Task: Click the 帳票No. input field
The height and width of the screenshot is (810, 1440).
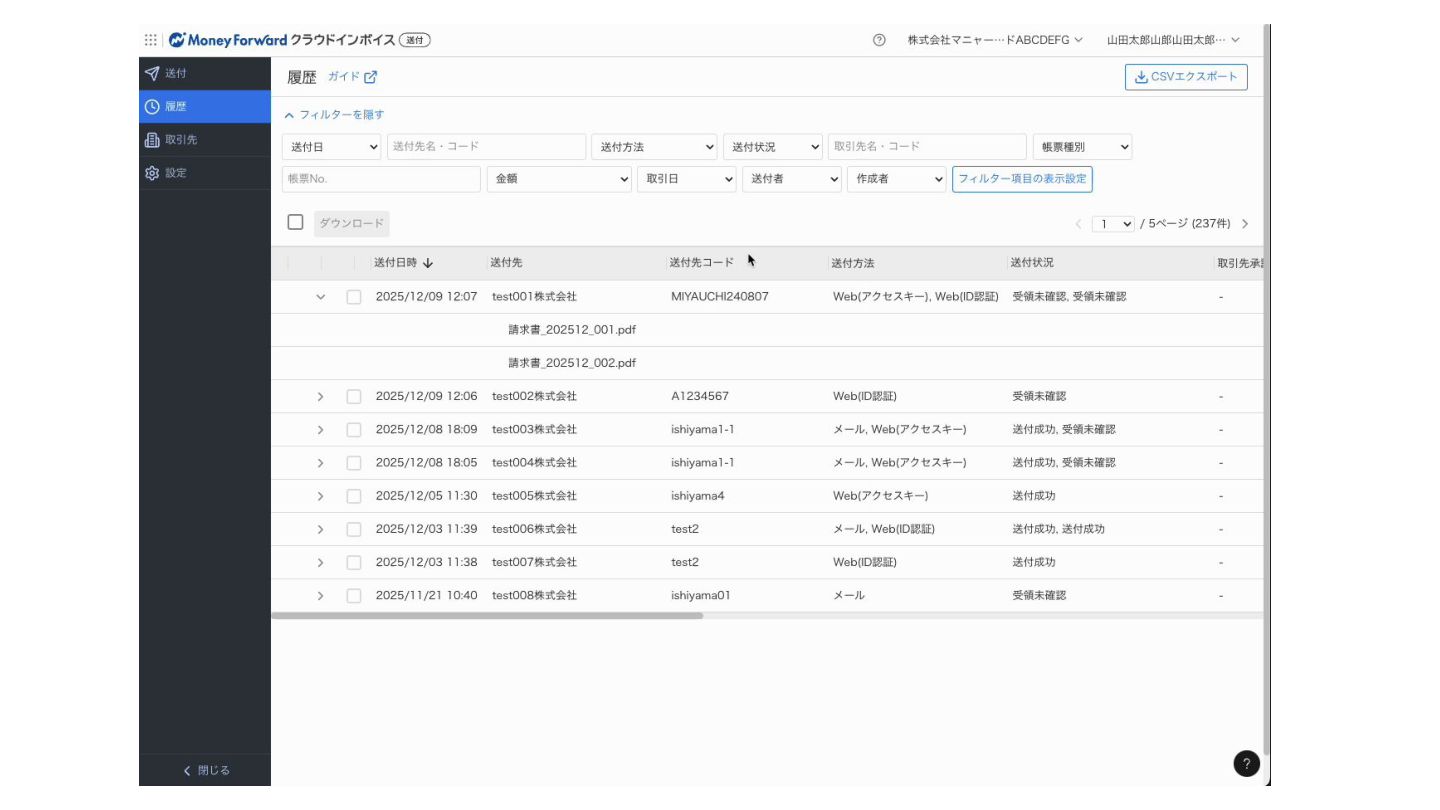Action: [x=381, y=179]
